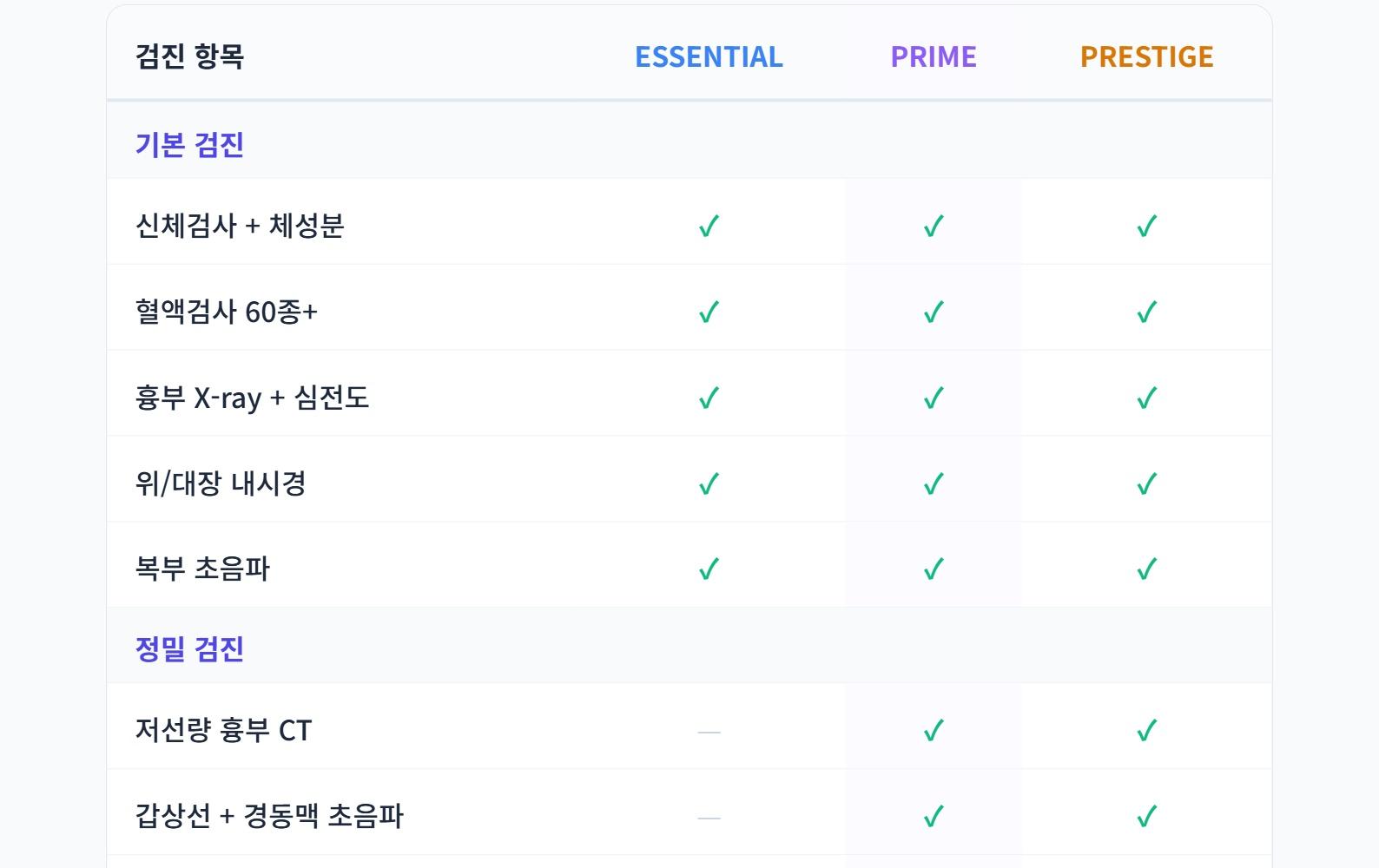Screen dimensions: 1379x868
Task: Click the 흉부 X-ray + 심전도 row label
Action: [x=252, y=398]
